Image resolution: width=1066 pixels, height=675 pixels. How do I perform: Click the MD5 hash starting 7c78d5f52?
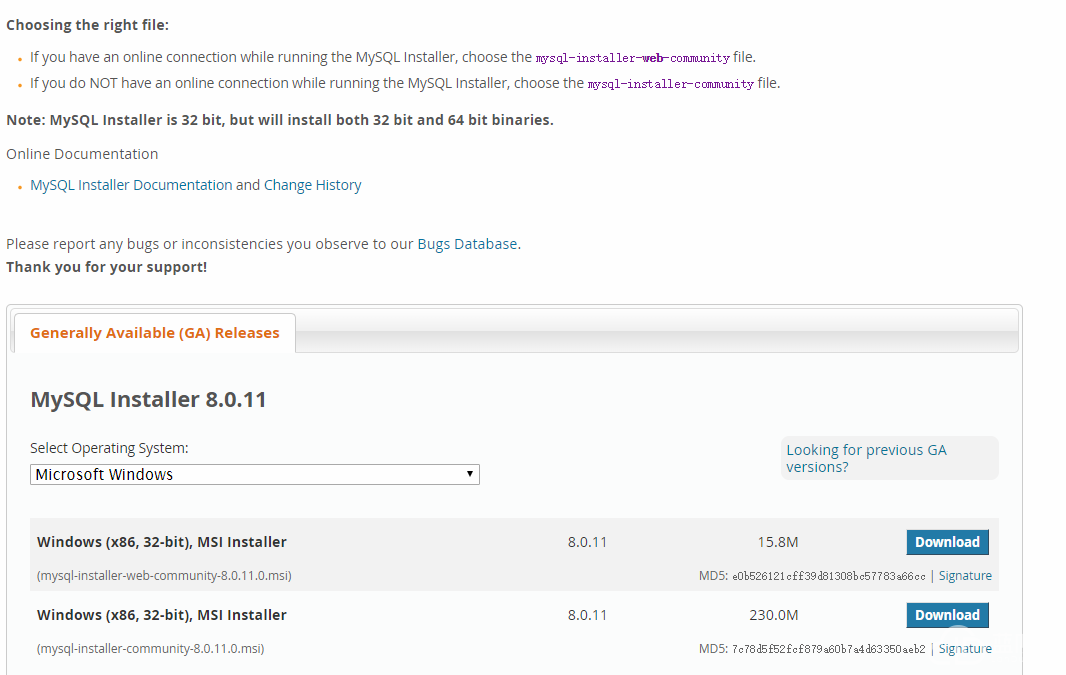click(x=829, y=649)
